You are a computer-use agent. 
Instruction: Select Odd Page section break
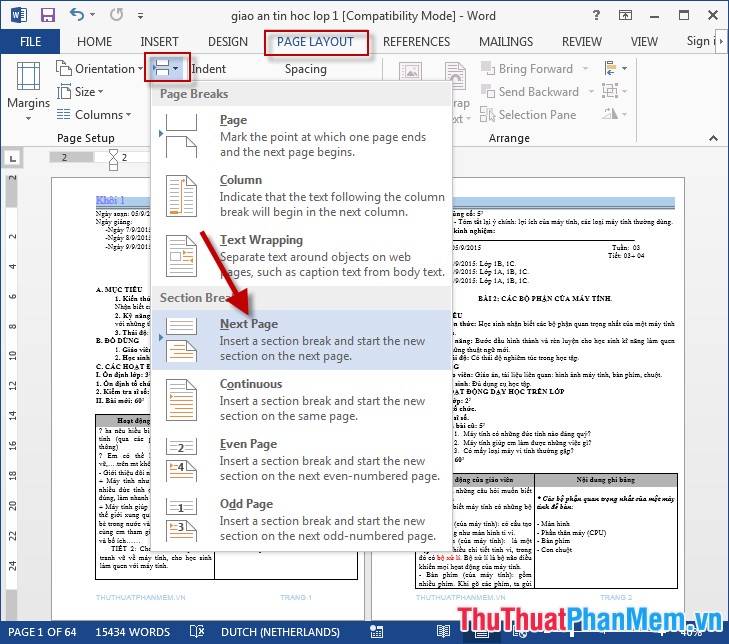coord(302,519)
